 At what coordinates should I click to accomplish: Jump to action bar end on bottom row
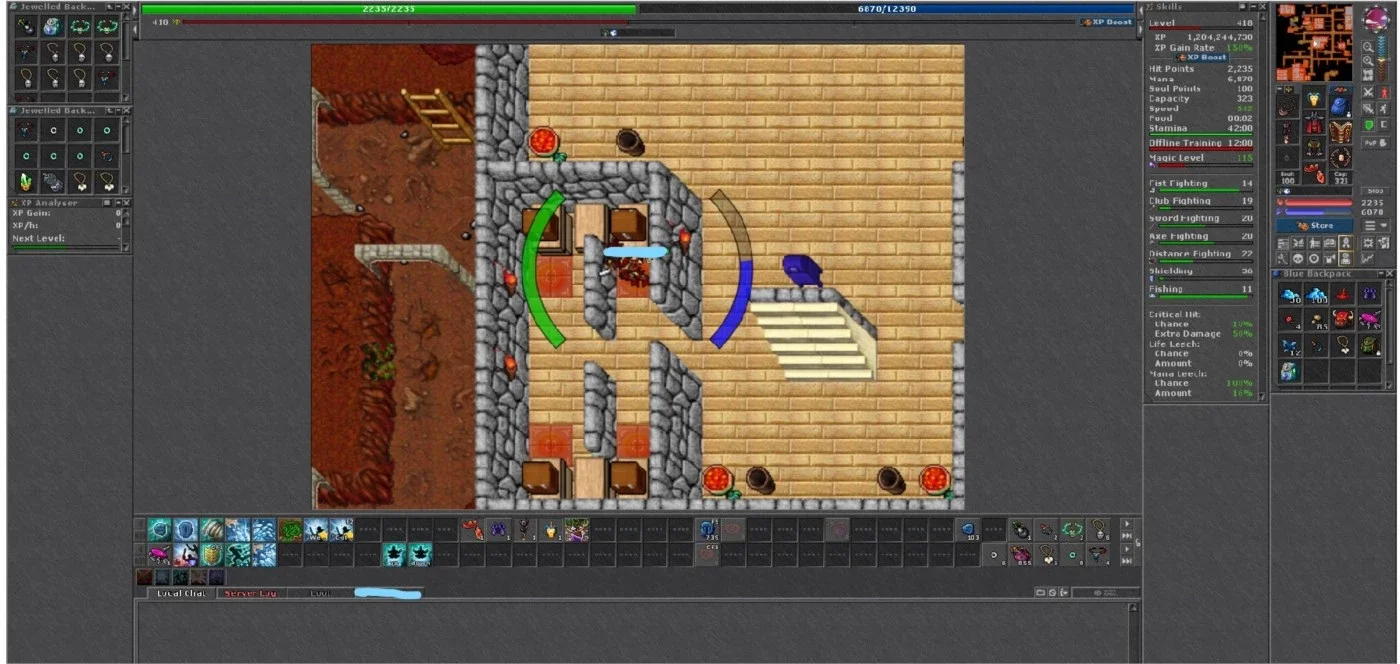(1127, 561)
